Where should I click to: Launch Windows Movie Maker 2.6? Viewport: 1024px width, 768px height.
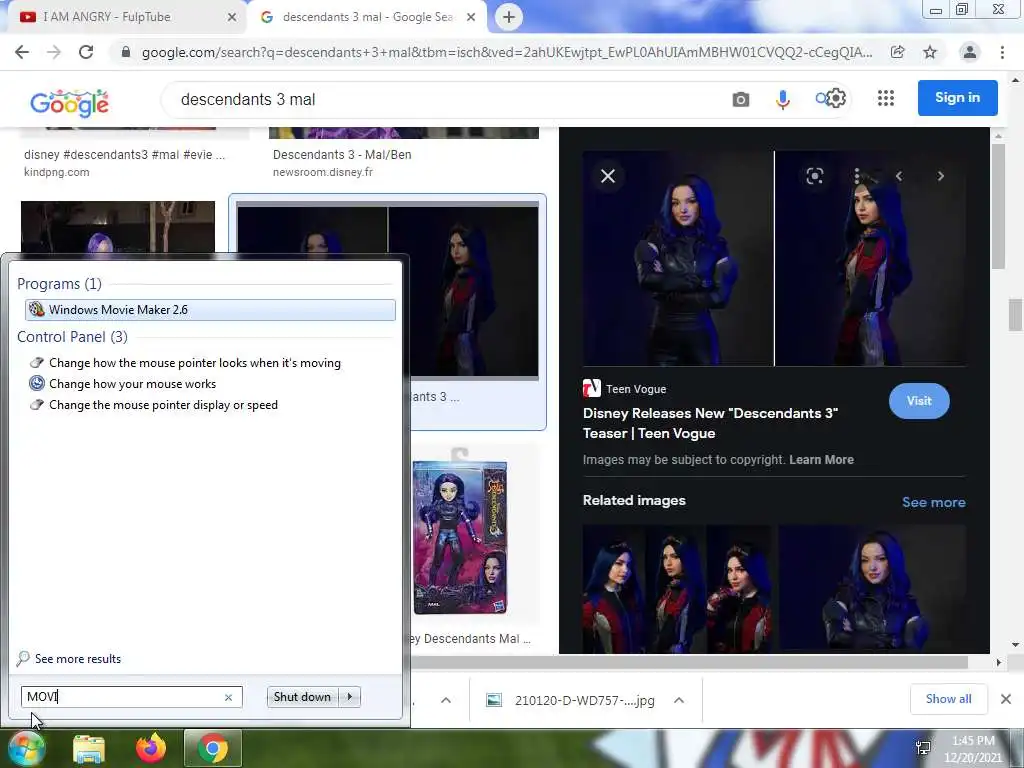click(210, 310)
